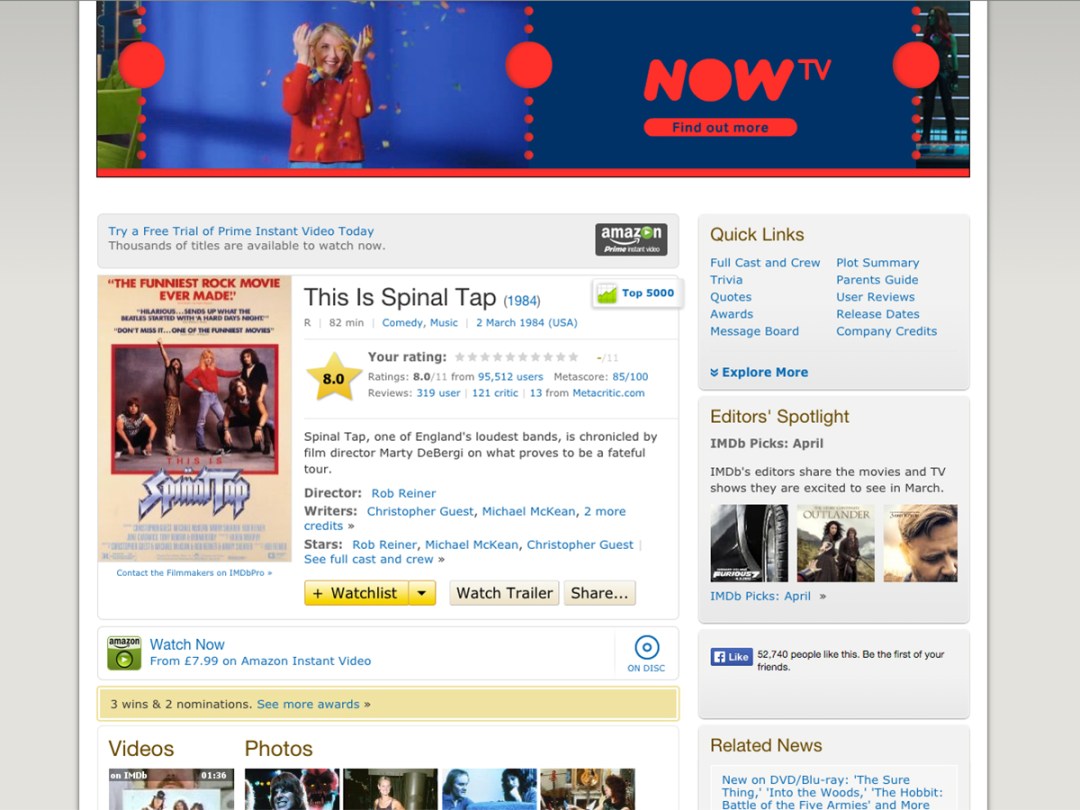The image size is (1080, 810).
Task: Open the 121 critic reviews link
Action: pyautogui.click(x=495, y=393)
